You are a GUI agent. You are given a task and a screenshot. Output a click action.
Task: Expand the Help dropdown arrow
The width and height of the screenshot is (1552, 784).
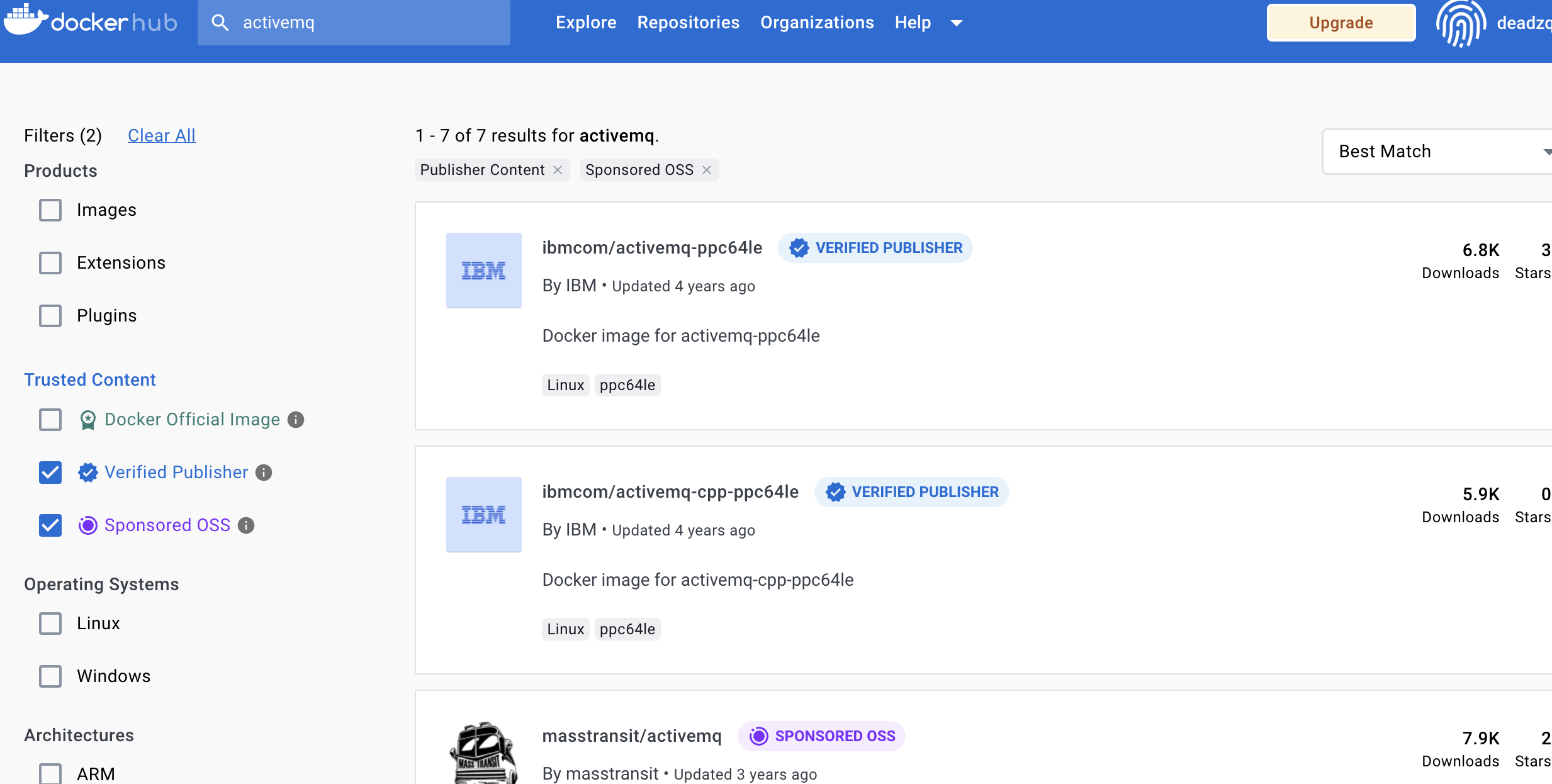(956, 23)
